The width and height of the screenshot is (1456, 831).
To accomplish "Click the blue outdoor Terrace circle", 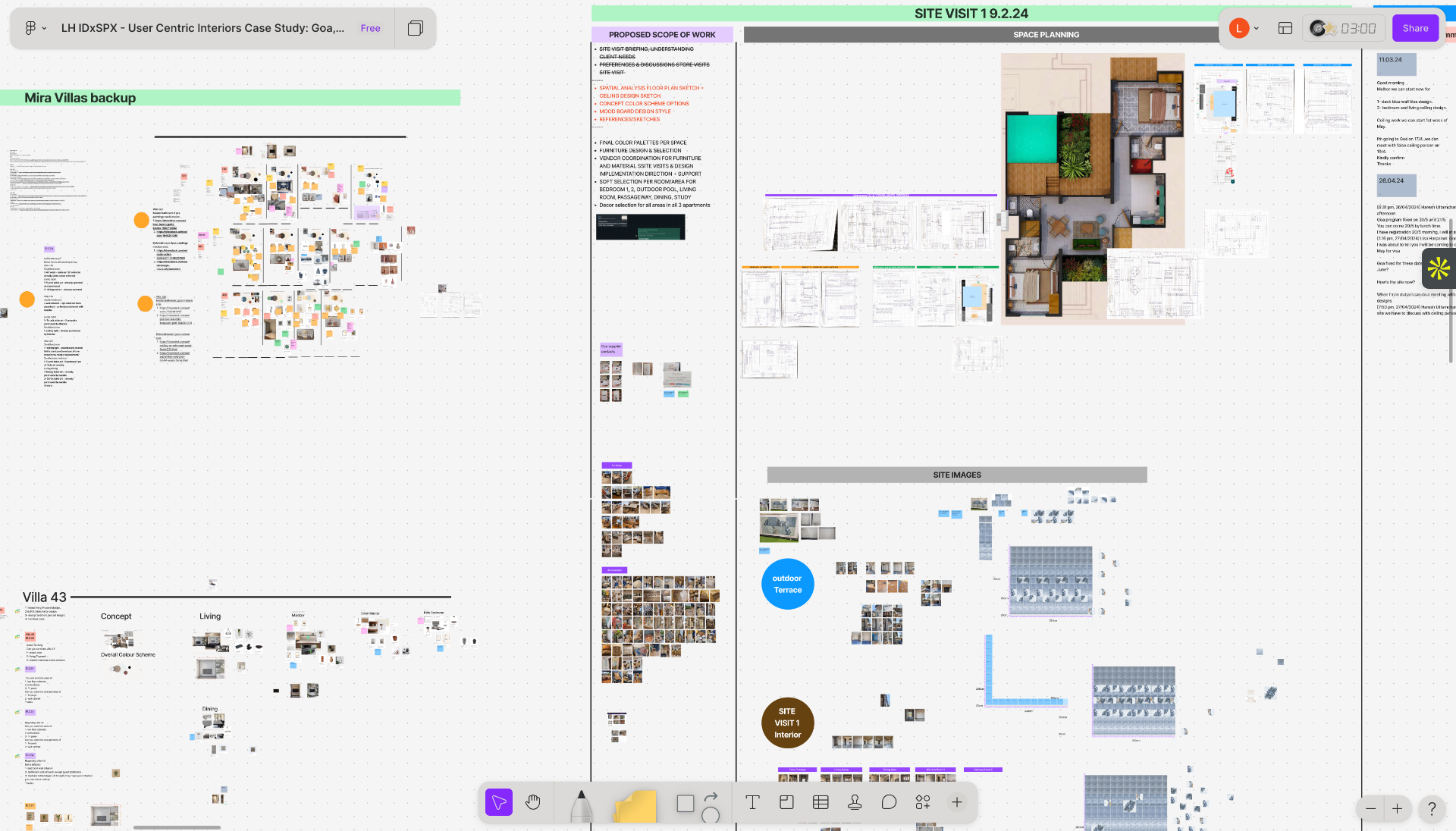I will pos(788,584).
